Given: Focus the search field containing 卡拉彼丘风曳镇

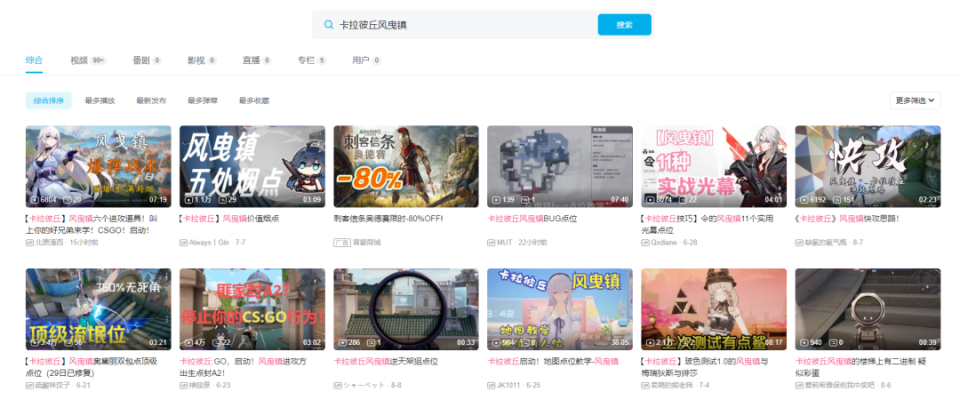Looking at the screenshot, I should tap(465, 25).
